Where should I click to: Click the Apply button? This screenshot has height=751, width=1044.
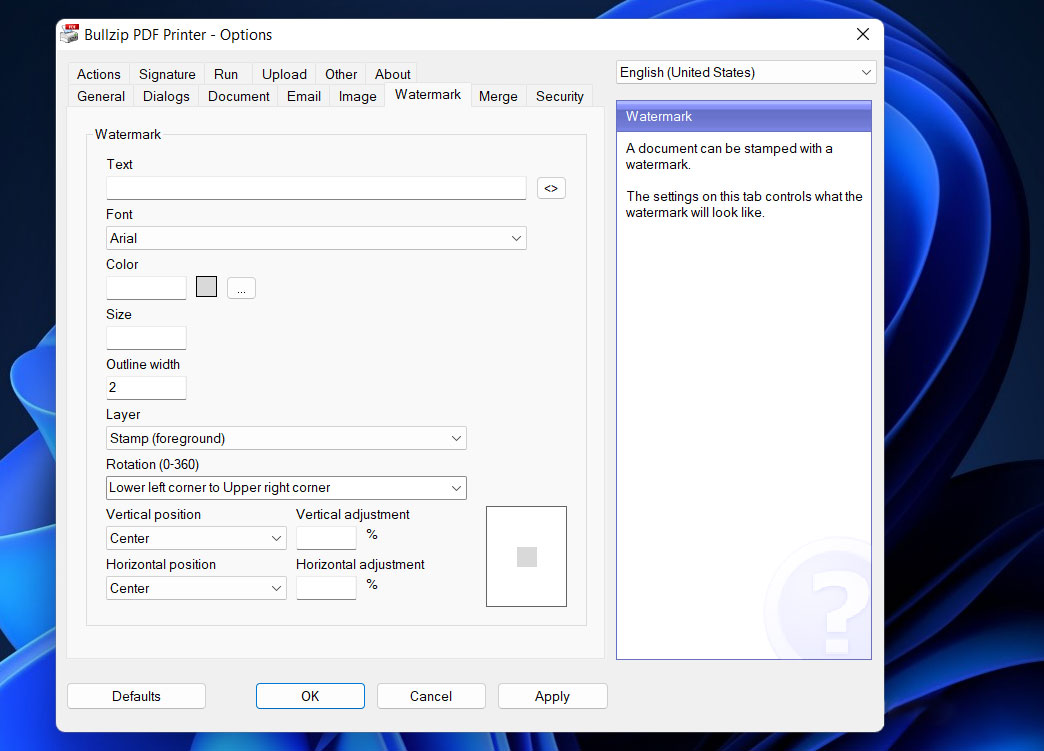coord(552,696)
